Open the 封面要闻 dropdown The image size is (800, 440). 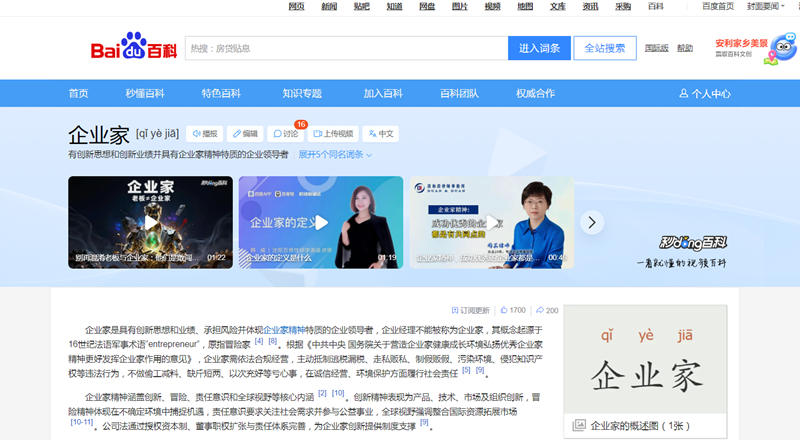click(x=765, y=6)
